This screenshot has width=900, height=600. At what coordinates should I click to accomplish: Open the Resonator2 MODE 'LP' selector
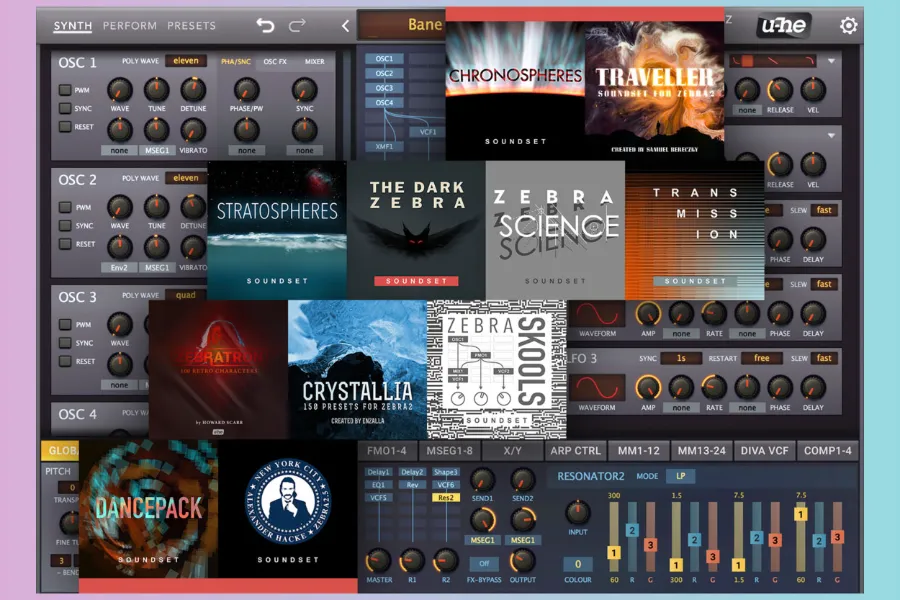pyautogui.click(x=680, y=476)
